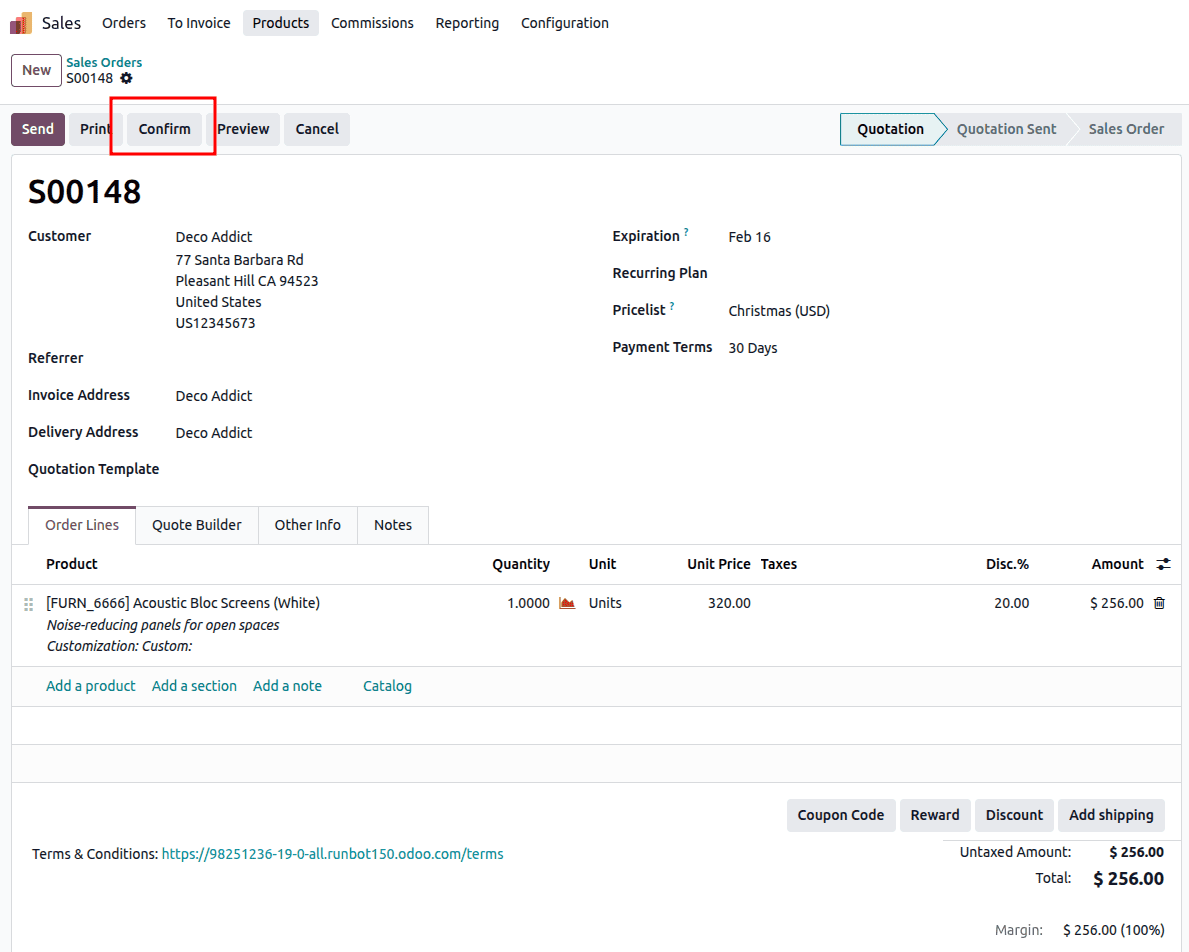Screen dimensions: 1189x952
Task: Add a product to the order lines
Action: tap(90, 685)
